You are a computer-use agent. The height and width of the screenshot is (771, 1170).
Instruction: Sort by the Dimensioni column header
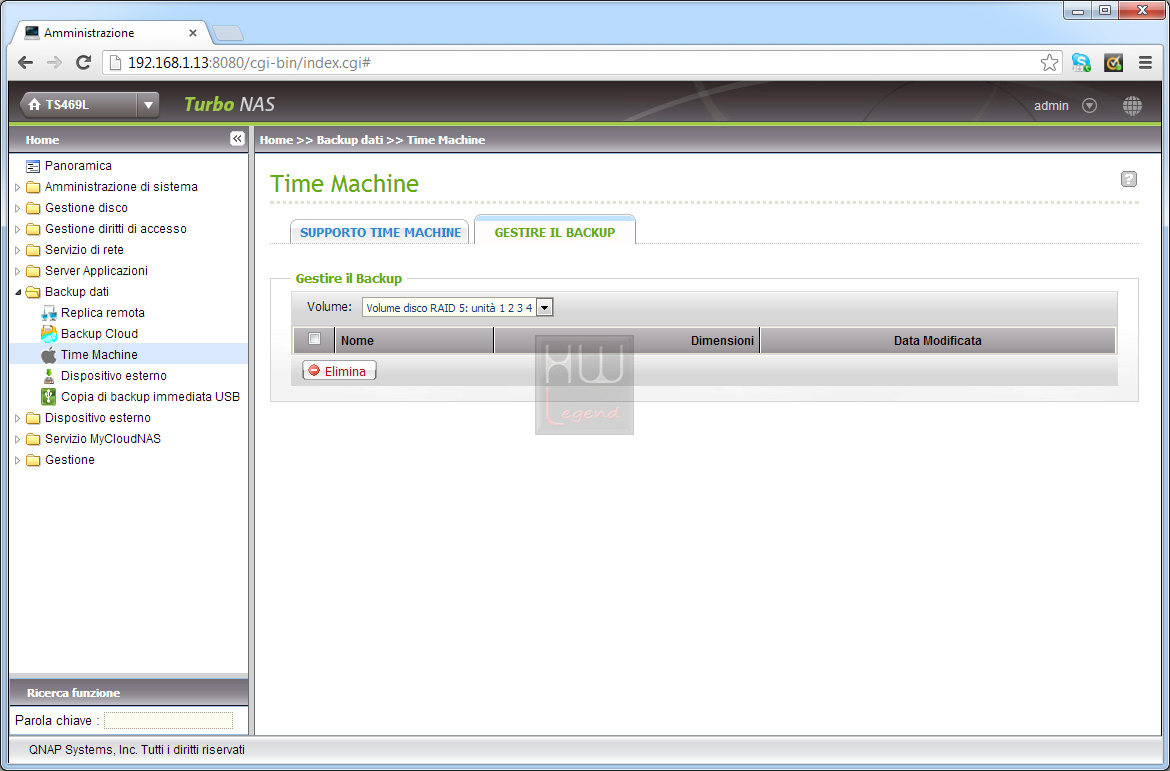tap(627, 340)
